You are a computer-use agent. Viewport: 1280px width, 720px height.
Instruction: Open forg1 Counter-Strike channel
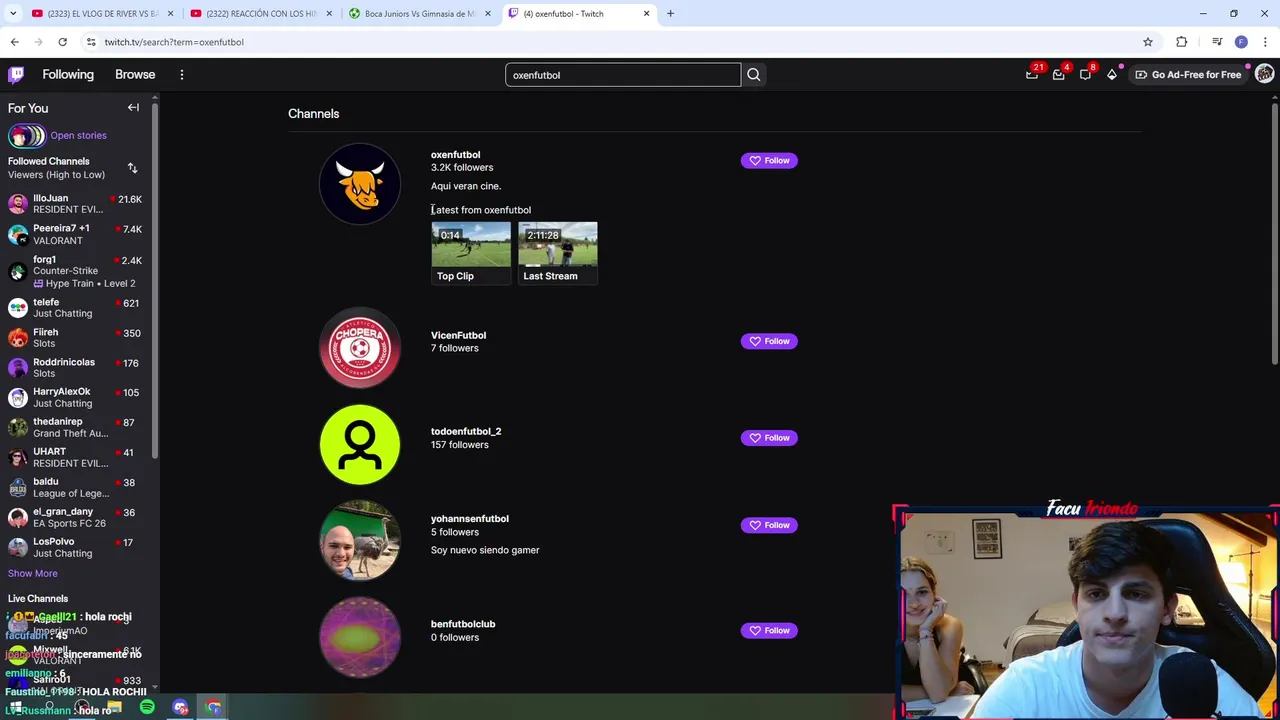coord(76,271)
